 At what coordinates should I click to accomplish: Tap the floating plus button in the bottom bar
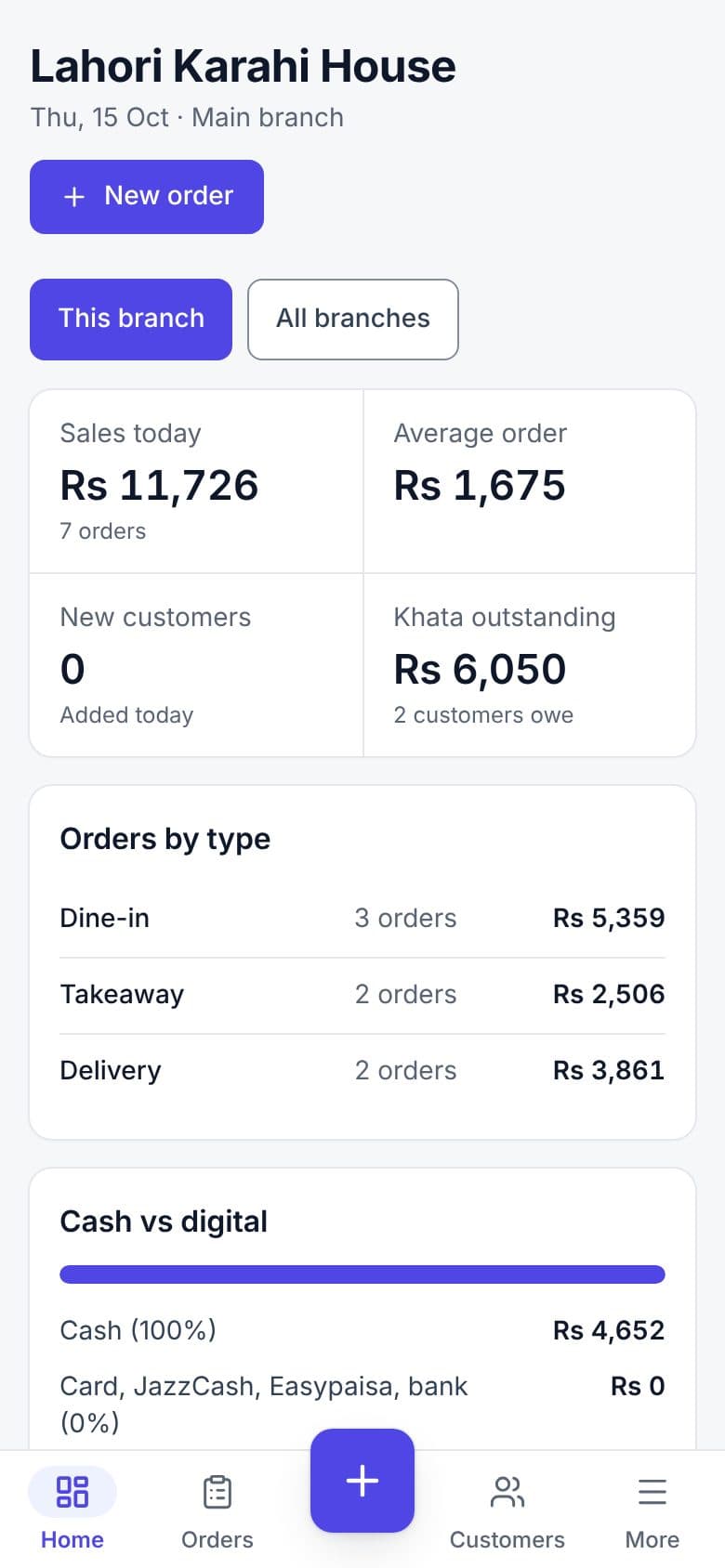point(362,1481)
